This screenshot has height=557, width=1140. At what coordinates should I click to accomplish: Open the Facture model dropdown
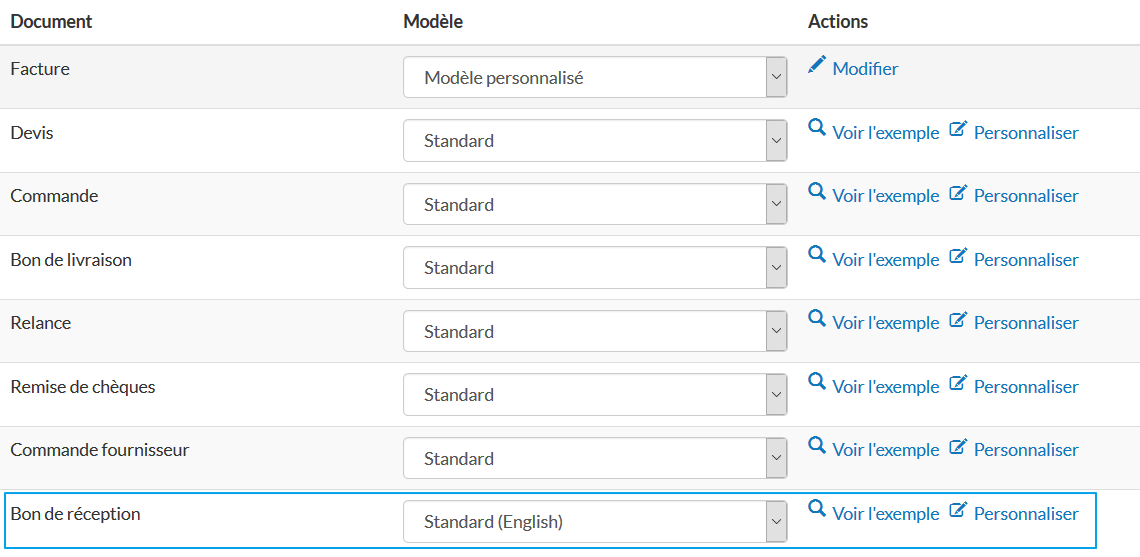595,77
